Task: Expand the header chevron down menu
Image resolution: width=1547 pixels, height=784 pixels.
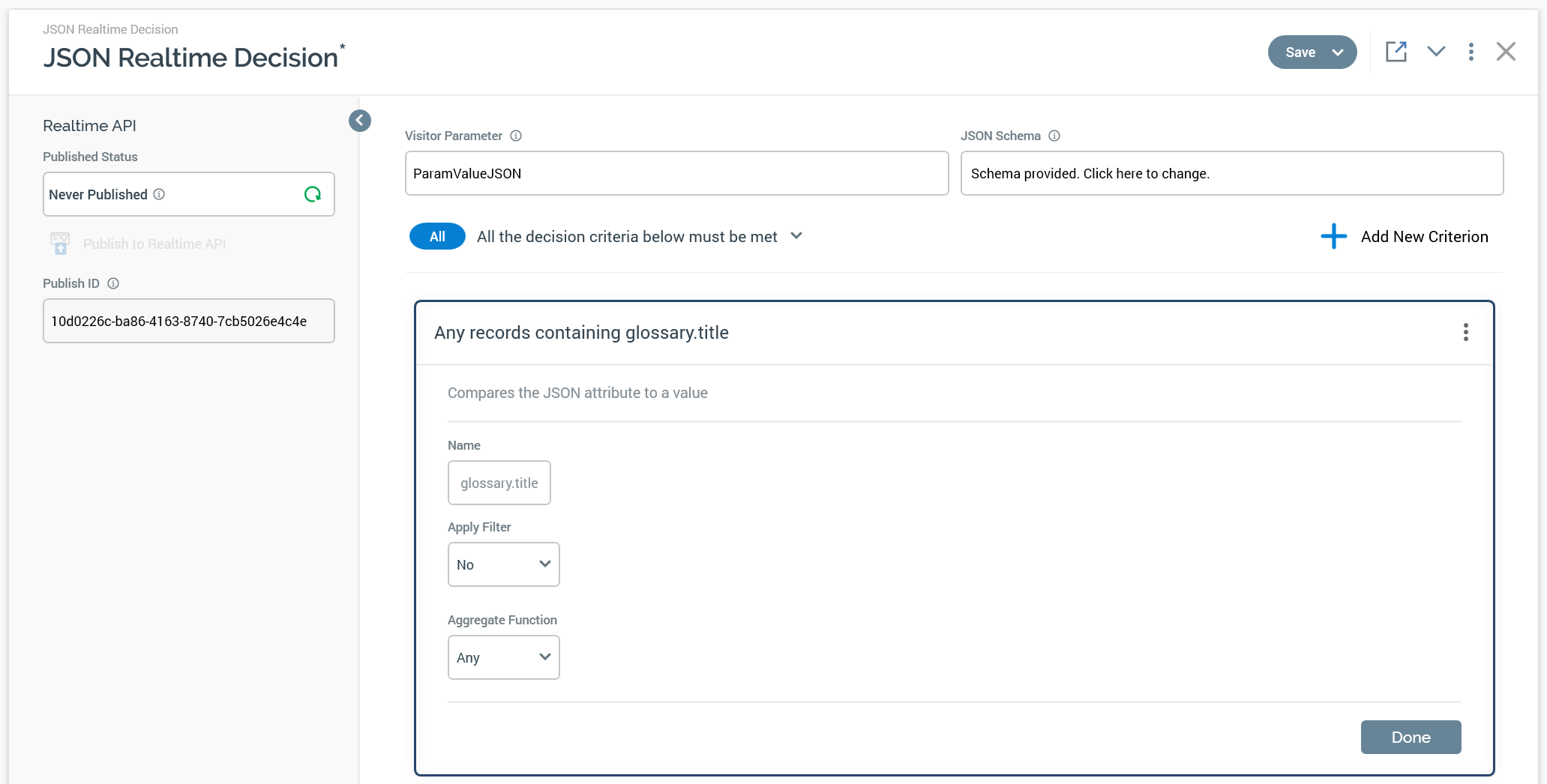Action: tap(1436, 52)
